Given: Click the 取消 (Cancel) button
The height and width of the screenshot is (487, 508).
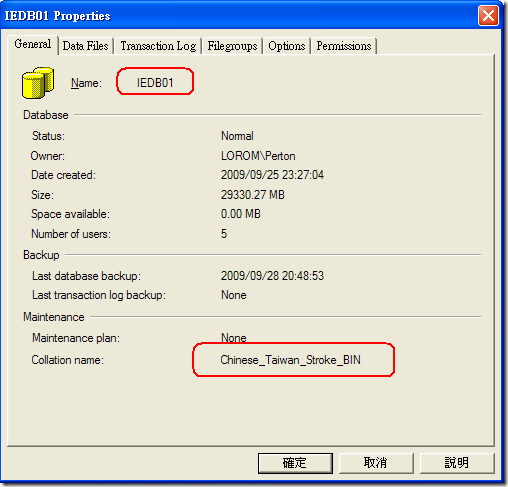Looking at the screenshot, I should (x=376, y=463).
